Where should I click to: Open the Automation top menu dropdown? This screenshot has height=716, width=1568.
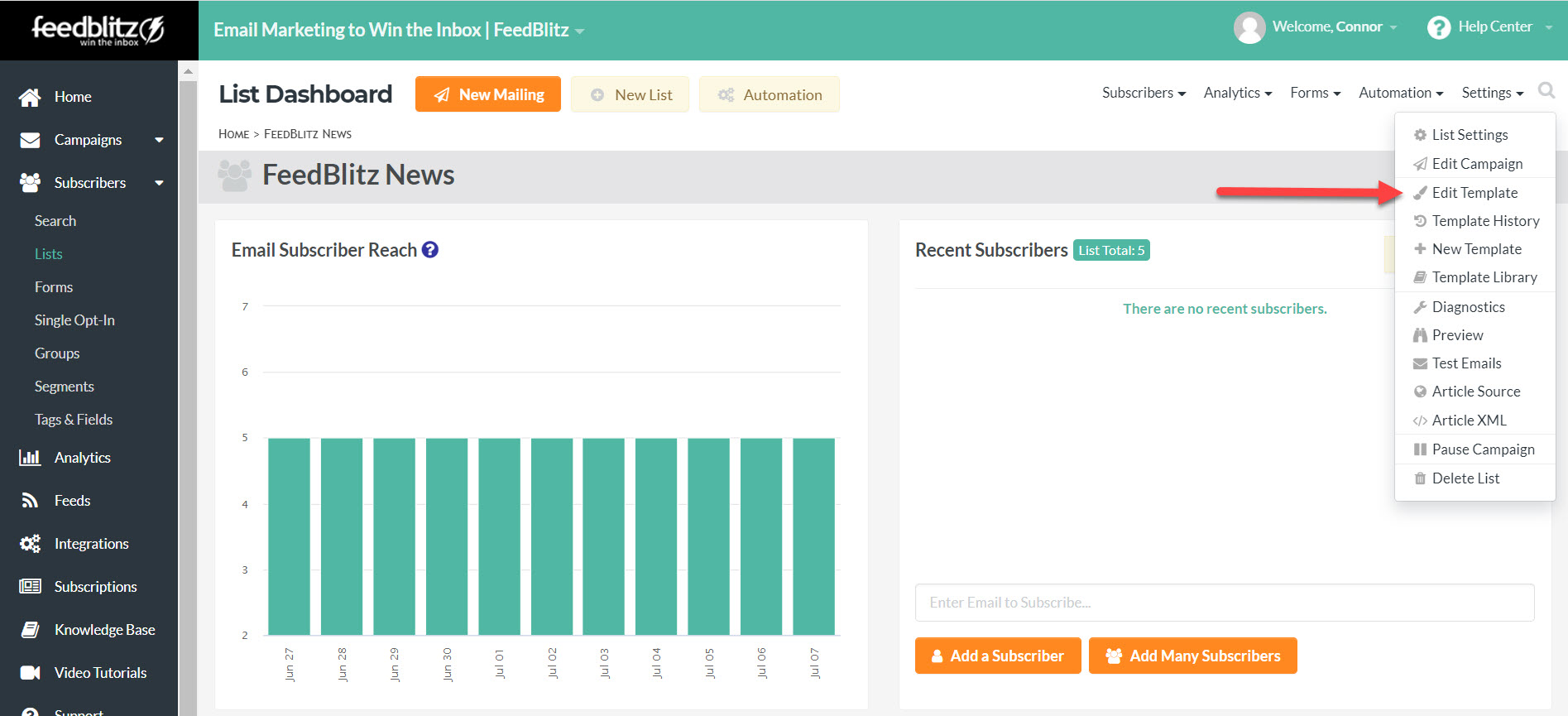click(1401, 93)
